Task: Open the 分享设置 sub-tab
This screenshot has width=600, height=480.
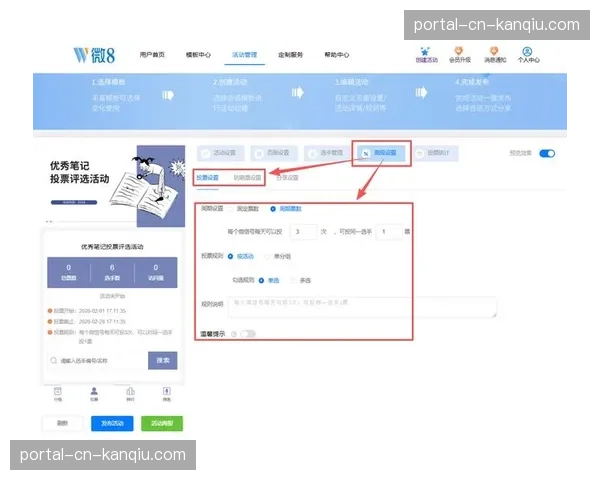Action: tap(287, 178)
